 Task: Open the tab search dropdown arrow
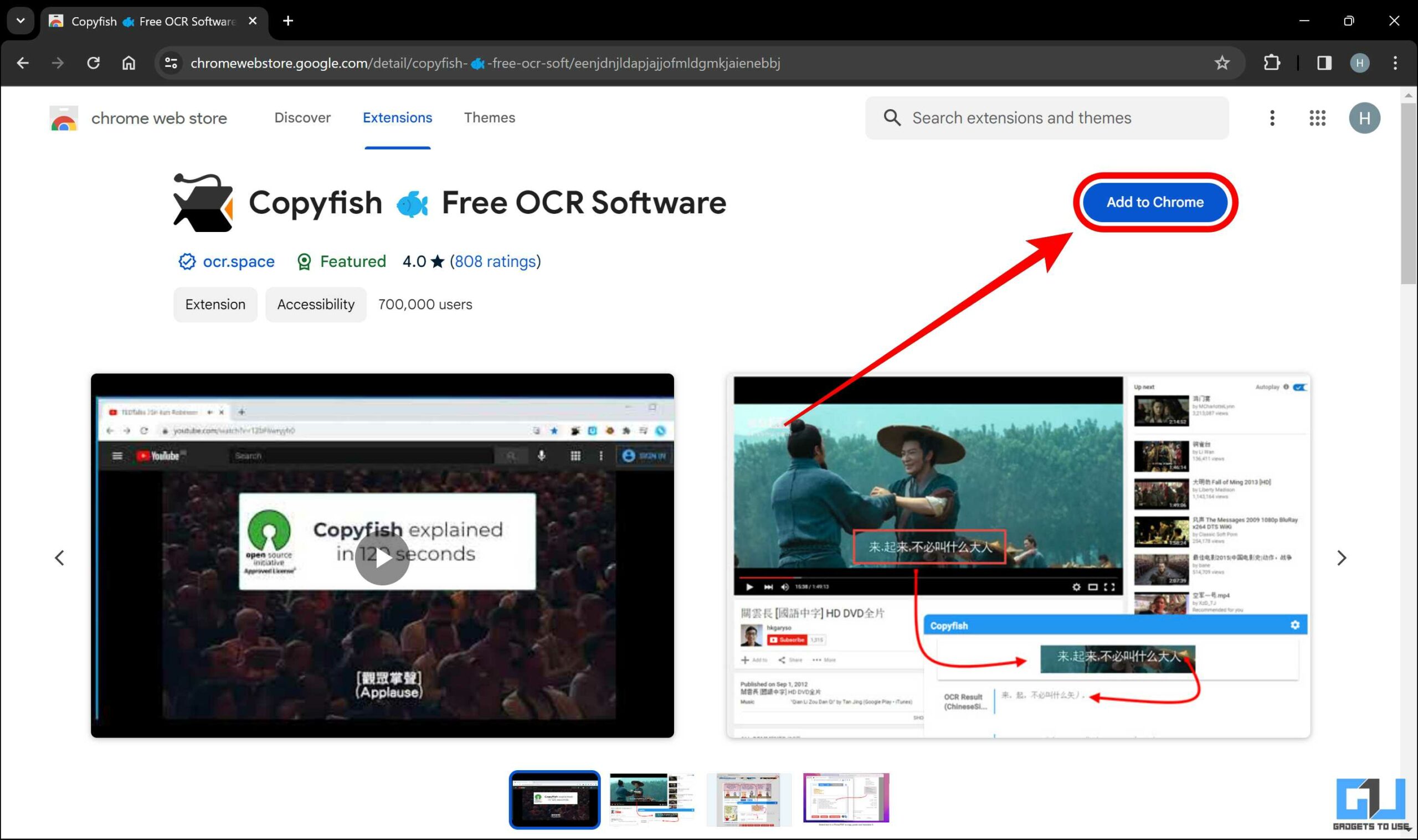21,21
